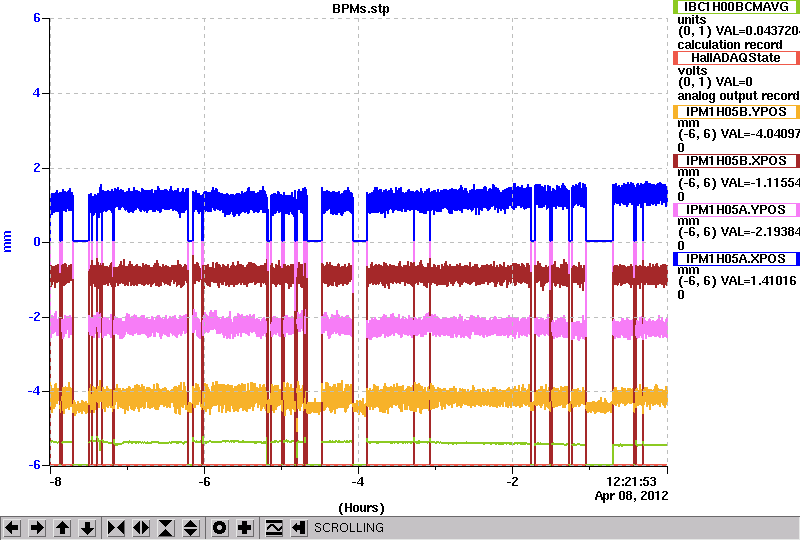Click the pan left arrow button
800x540 pixels.
click(12, 528)
